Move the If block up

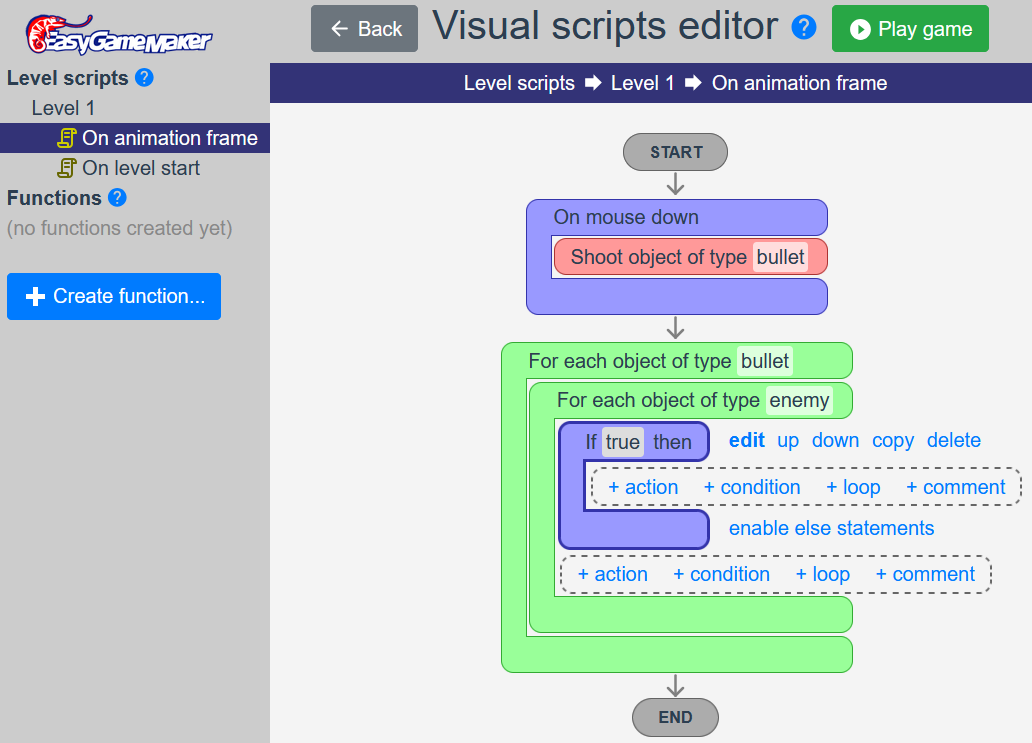tap(788, 440)
